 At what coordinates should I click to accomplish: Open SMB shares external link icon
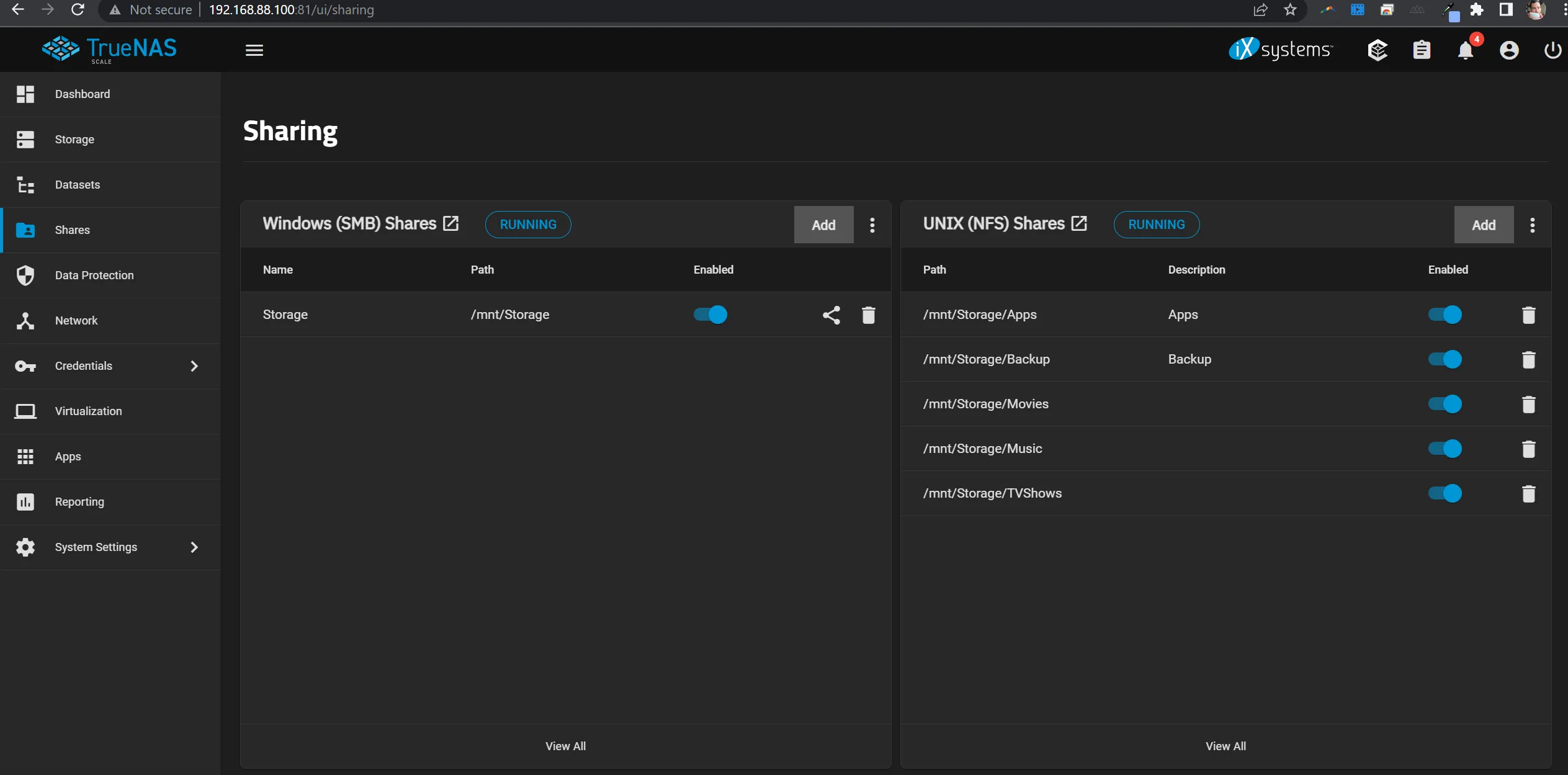(x=451, y=223)
